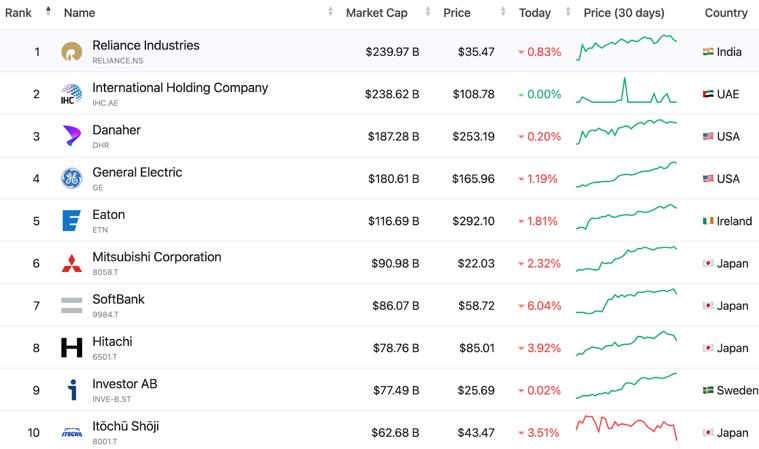Click the International Holding Company IHC logo

pos(72,94)
